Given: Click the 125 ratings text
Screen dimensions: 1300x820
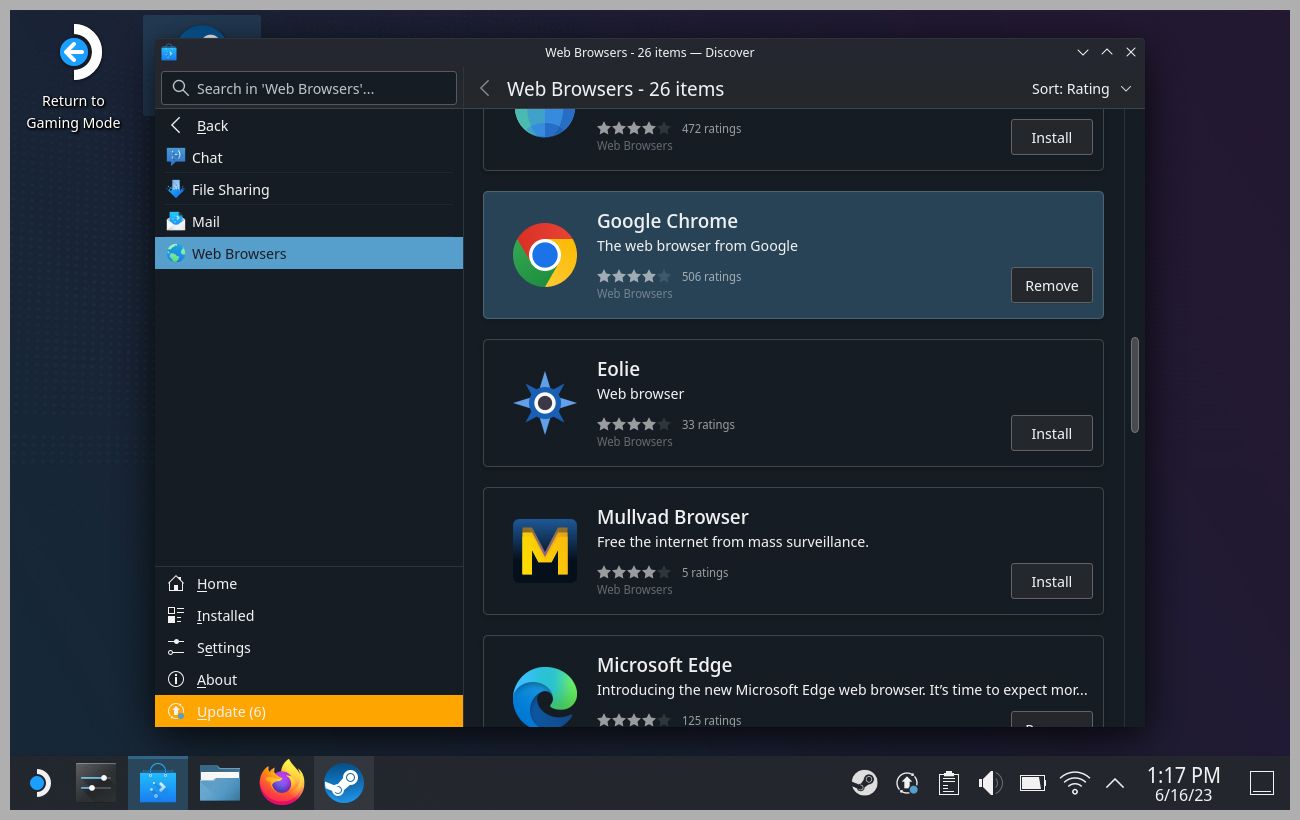Looking at the screenshot, I should 711,720.
